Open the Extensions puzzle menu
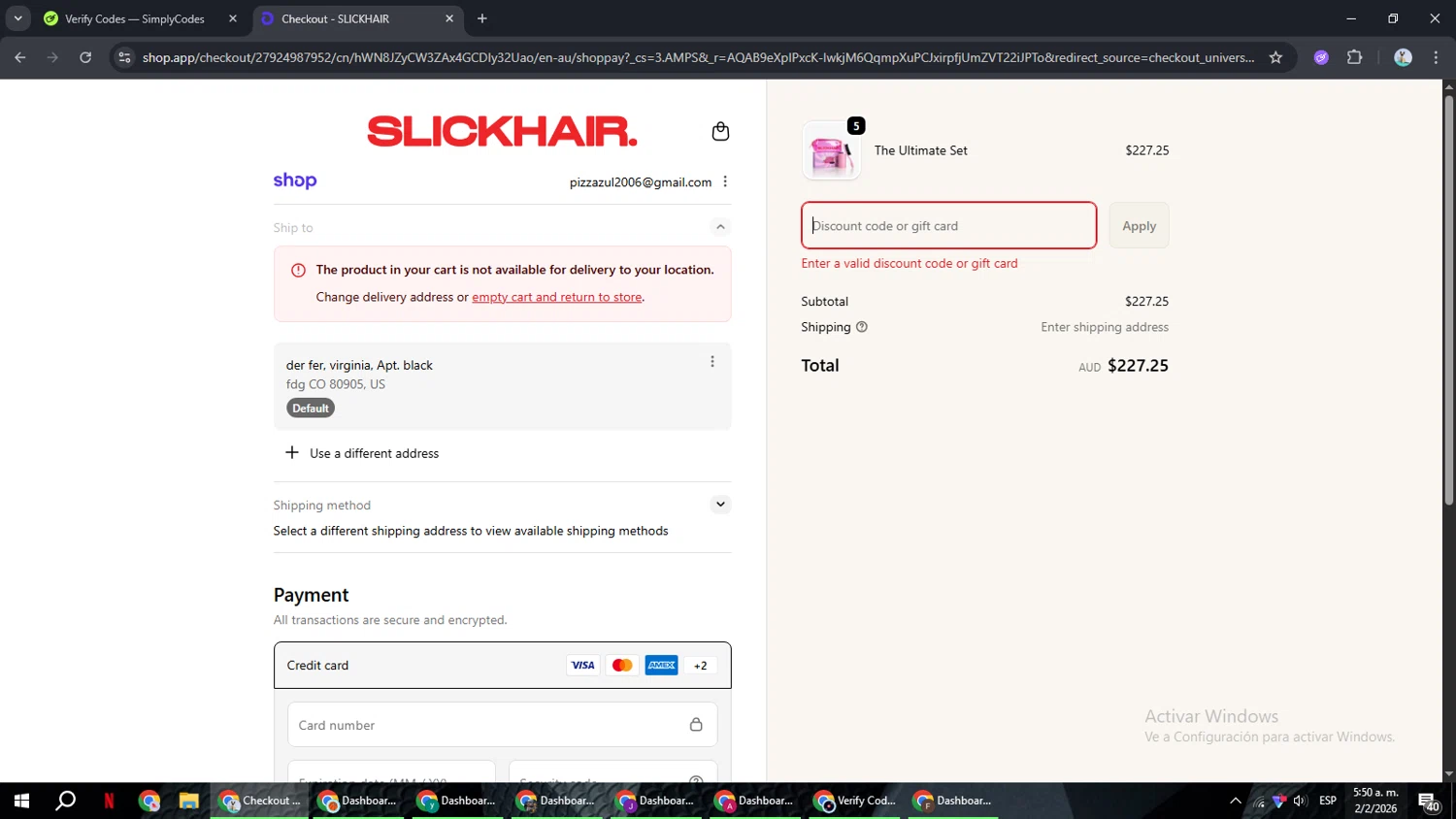 [x=1355, y=57]
